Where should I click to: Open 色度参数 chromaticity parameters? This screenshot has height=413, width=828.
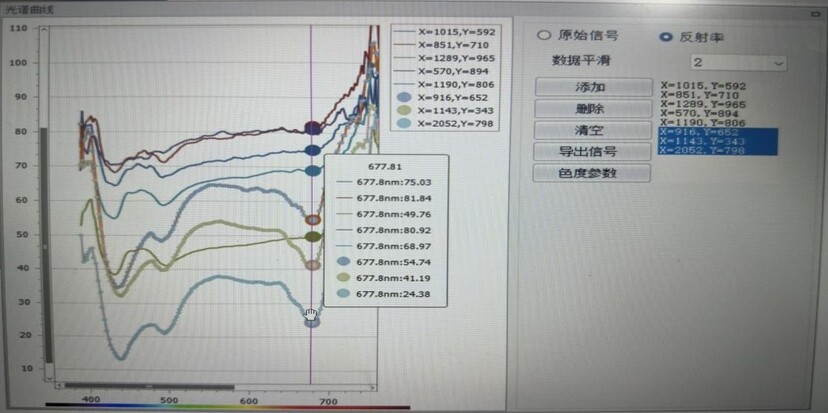pos(592,173)
